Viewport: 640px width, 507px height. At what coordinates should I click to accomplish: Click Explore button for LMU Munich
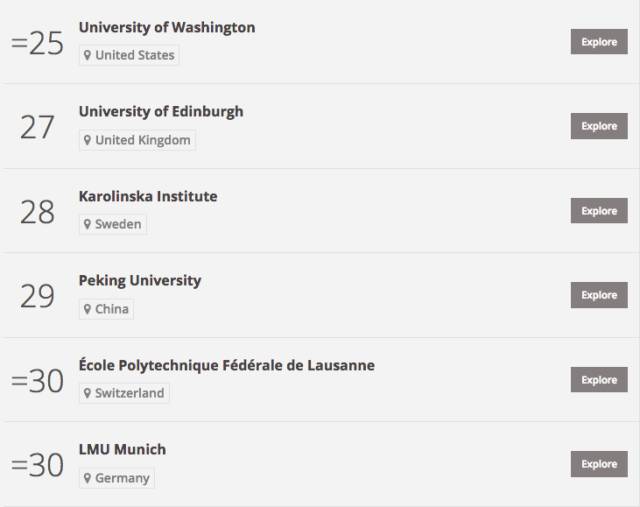point(599,464)
